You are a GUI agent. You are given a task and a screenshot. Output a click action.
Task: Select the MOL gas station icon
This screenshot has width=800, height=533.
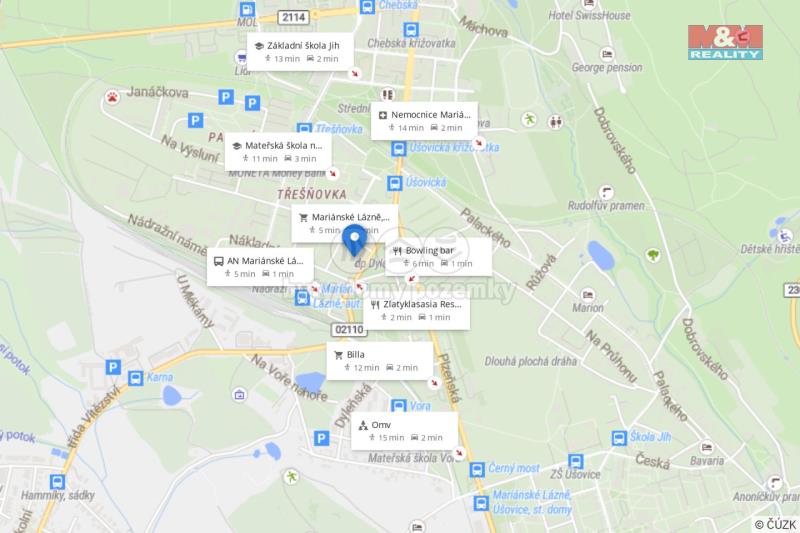tap(247, 9)
